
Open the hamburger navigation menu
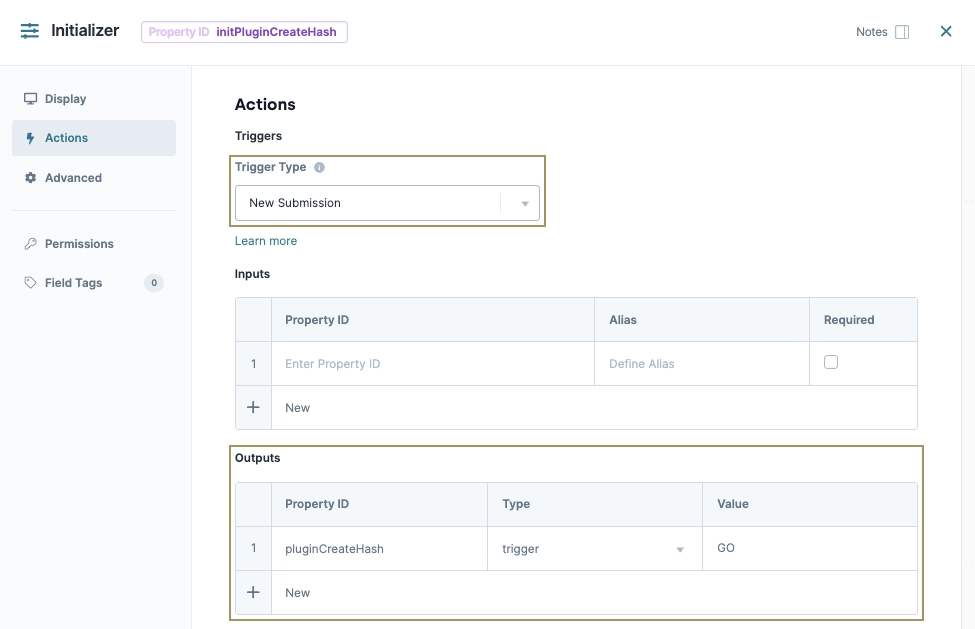point(29,31)
